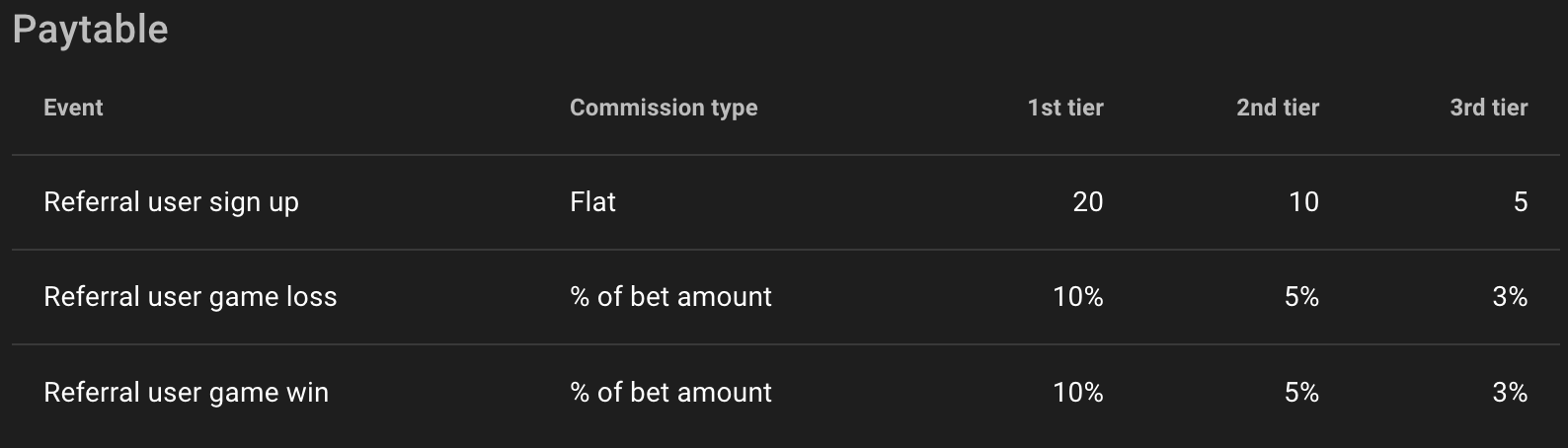Click the 3rd tier sign up value 5
Screen dimensions: 1568x448
click(1521, 202)
